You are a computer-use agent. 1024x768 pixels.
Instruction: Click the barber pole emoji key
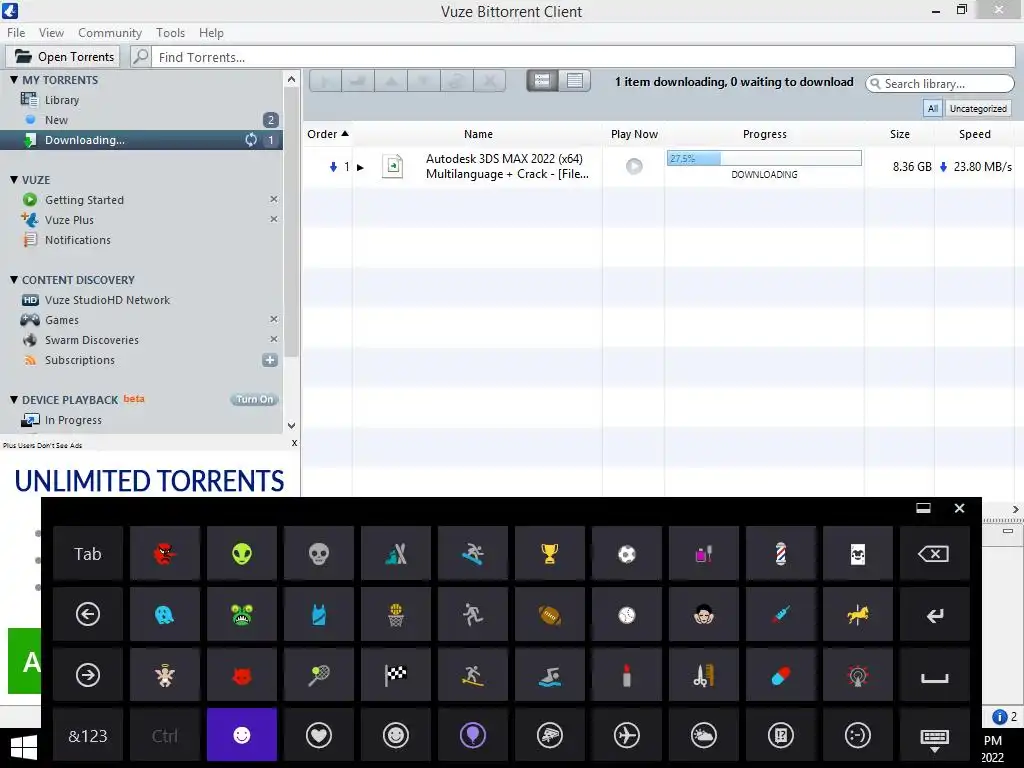pyautogui.click(x=780, y=554)
